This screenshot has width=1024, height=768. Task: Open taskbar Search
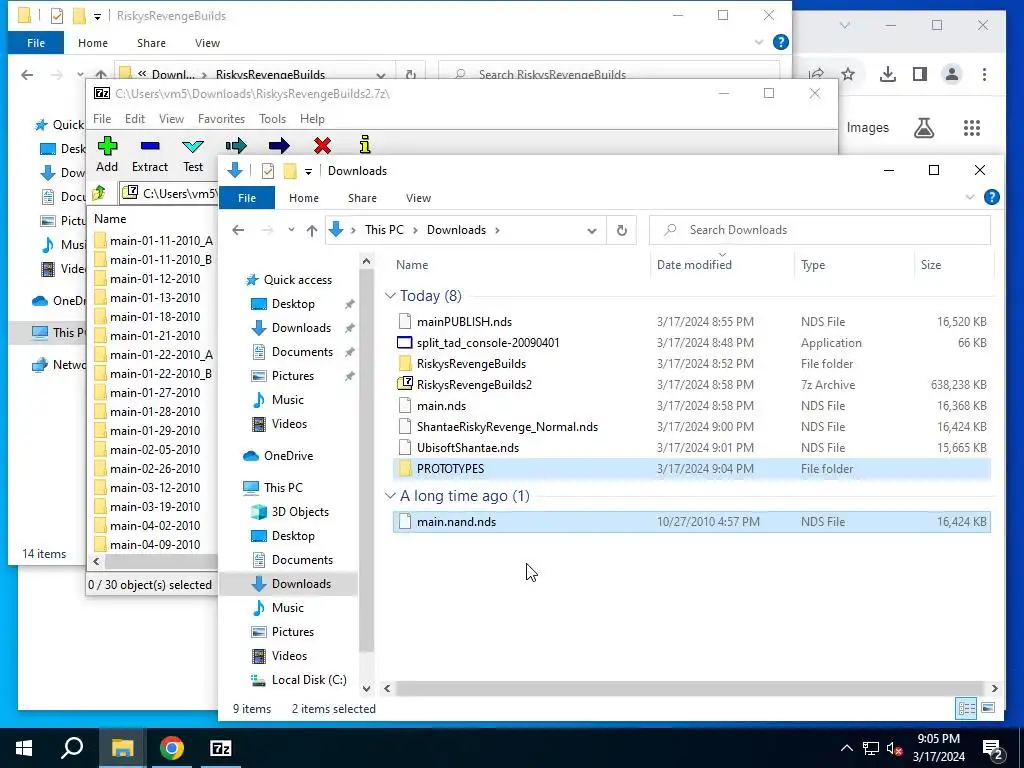[72, 748]
